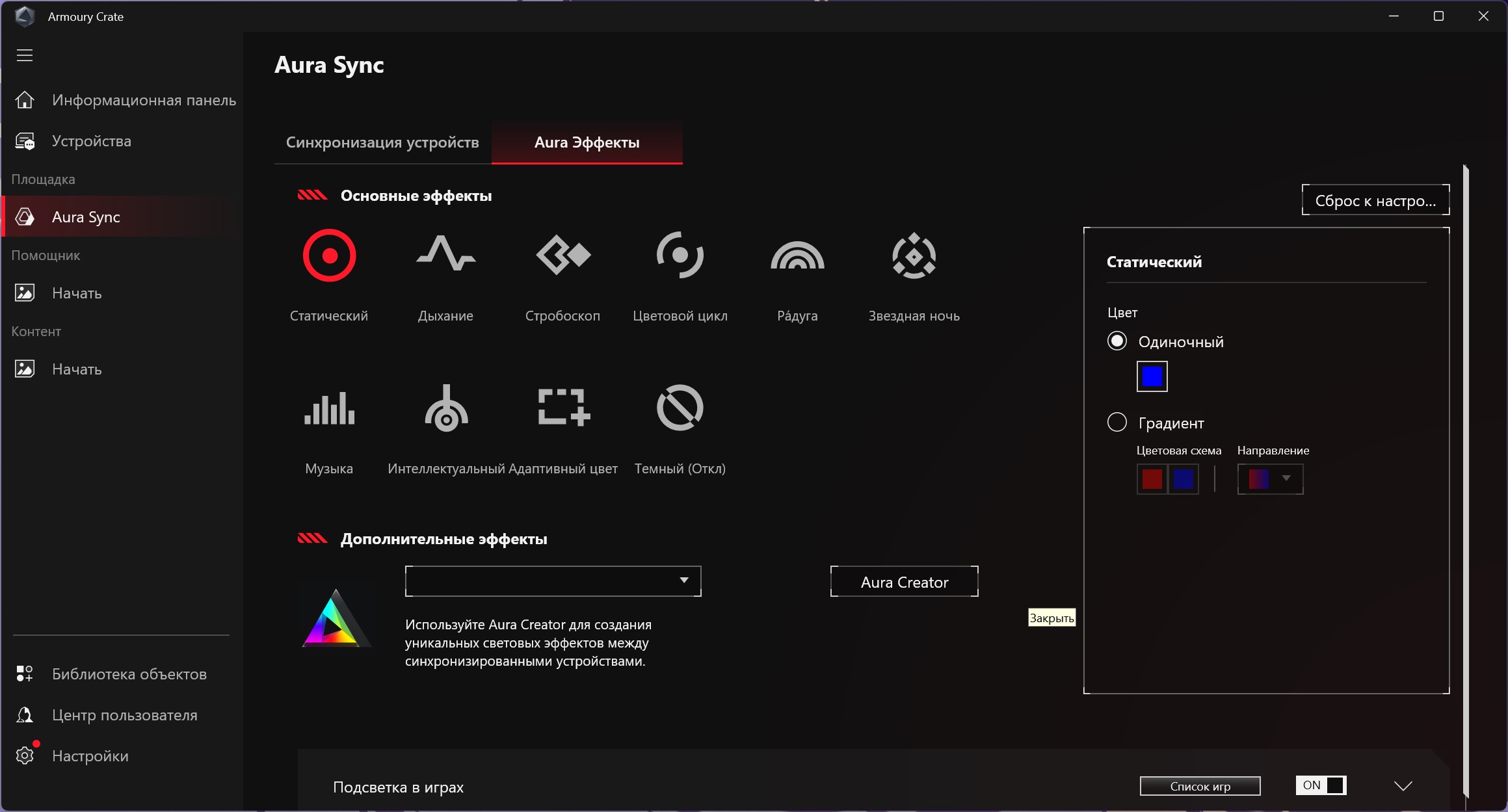Select the Music (Музыка) effect icon

[329, 408]
